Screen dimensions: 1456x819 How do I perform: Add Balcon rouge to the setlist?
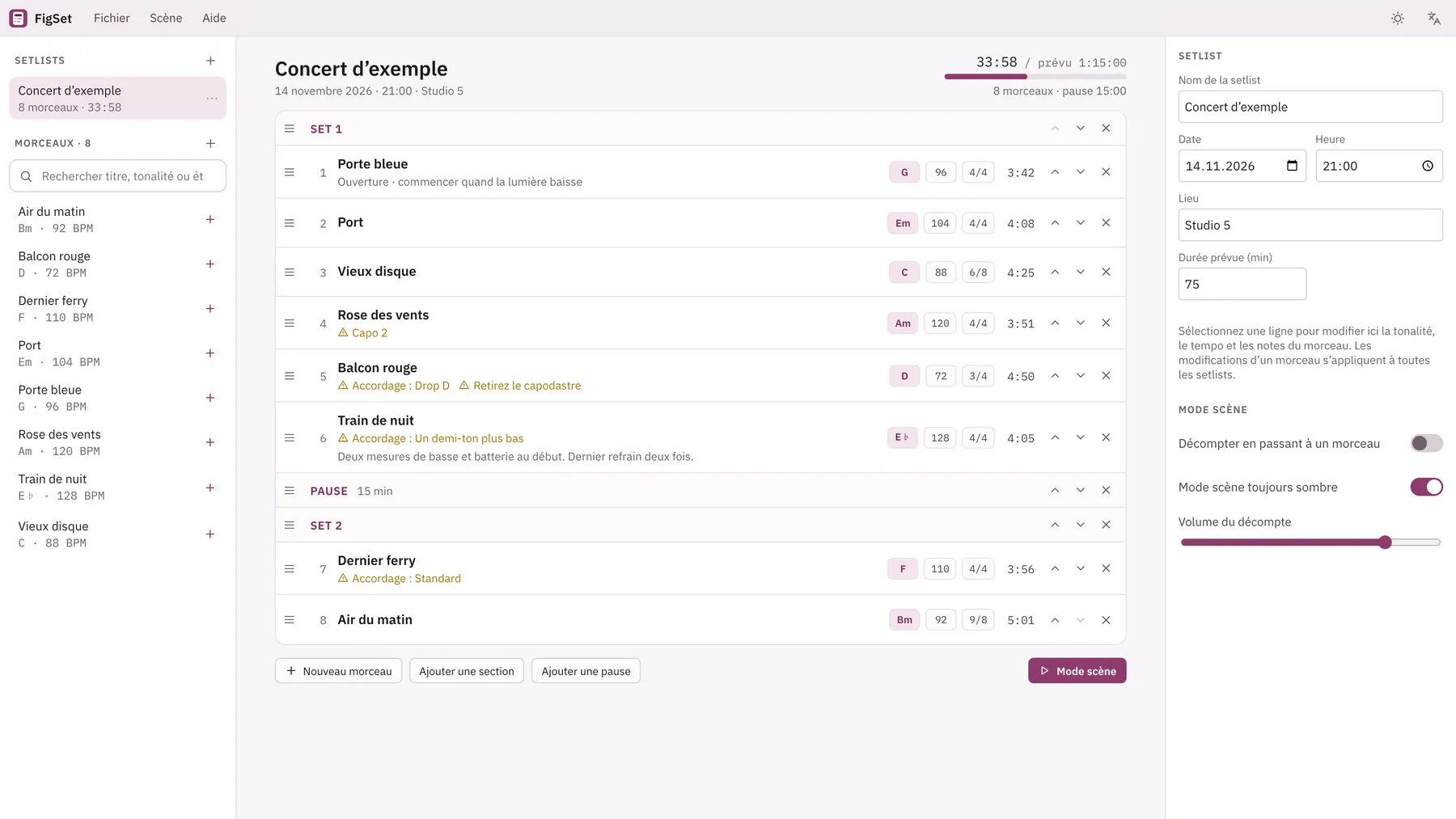pyautogui.click(x=210, y=264)
